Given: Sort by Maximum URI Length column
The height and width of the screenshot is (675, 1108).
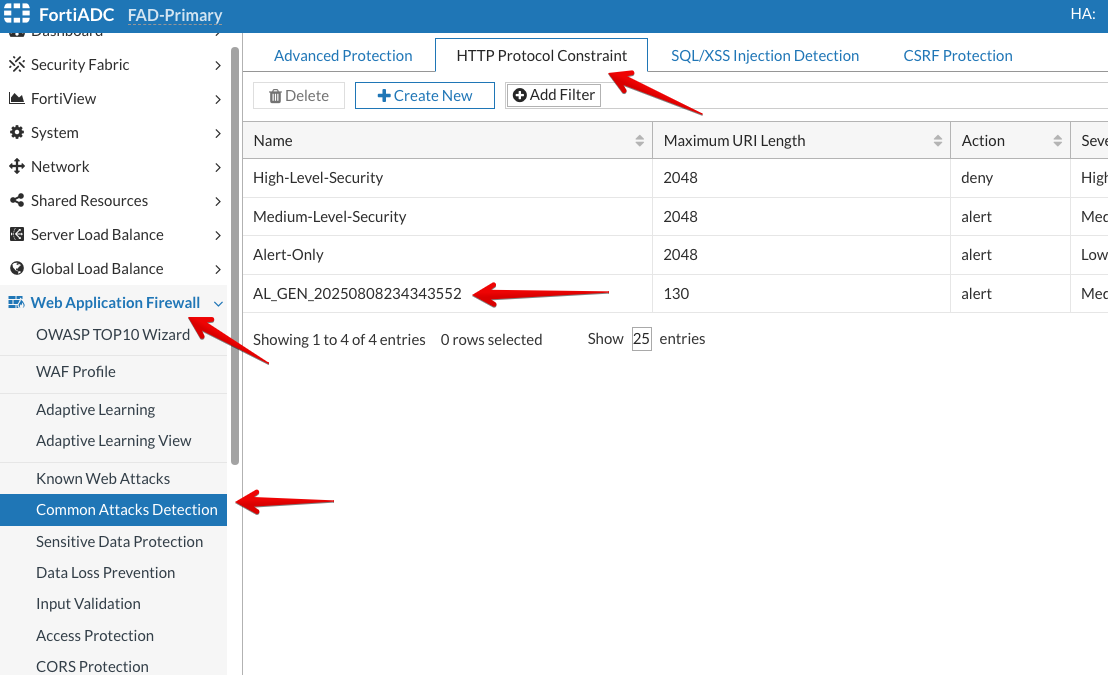Looking at the screenshot, I should (937, 141).
